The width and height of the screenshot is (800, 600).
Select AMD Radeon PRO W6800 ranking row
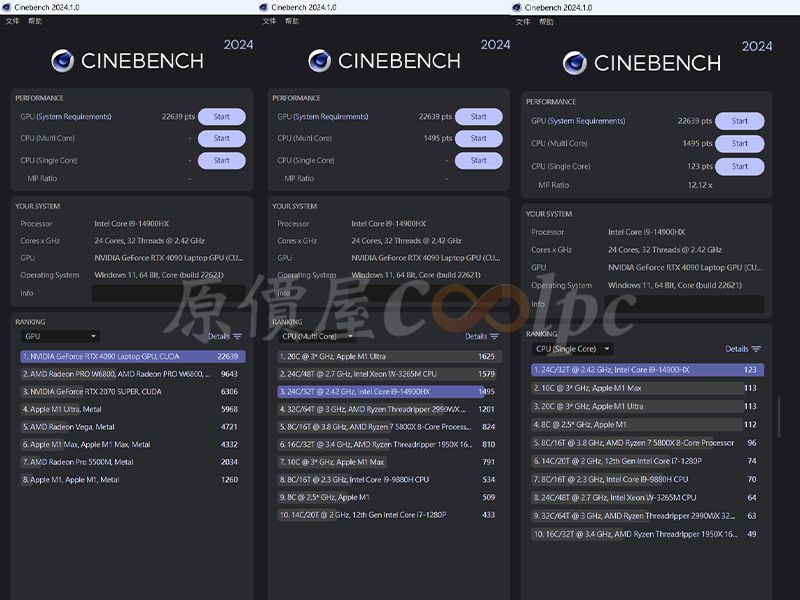pos(133,374)
